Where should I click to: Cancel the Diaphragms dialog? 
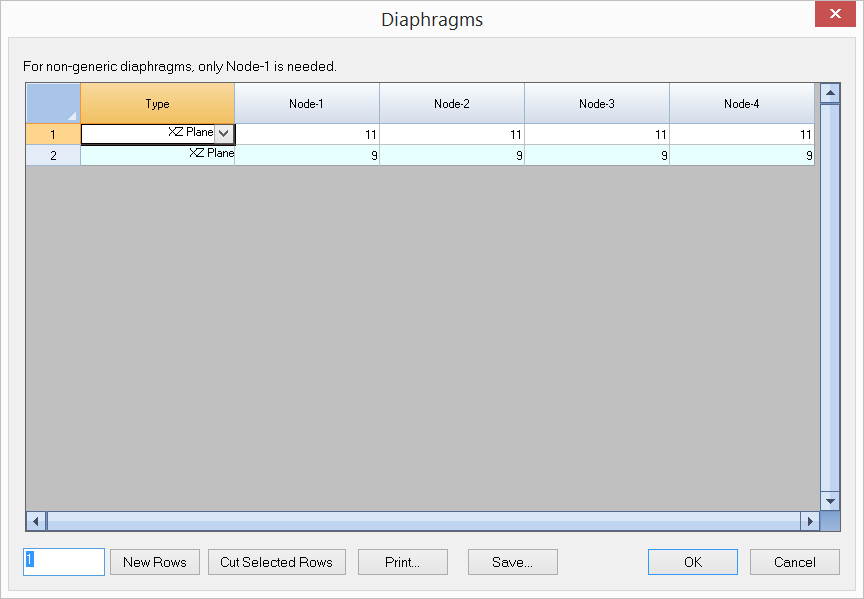[795, 562]
